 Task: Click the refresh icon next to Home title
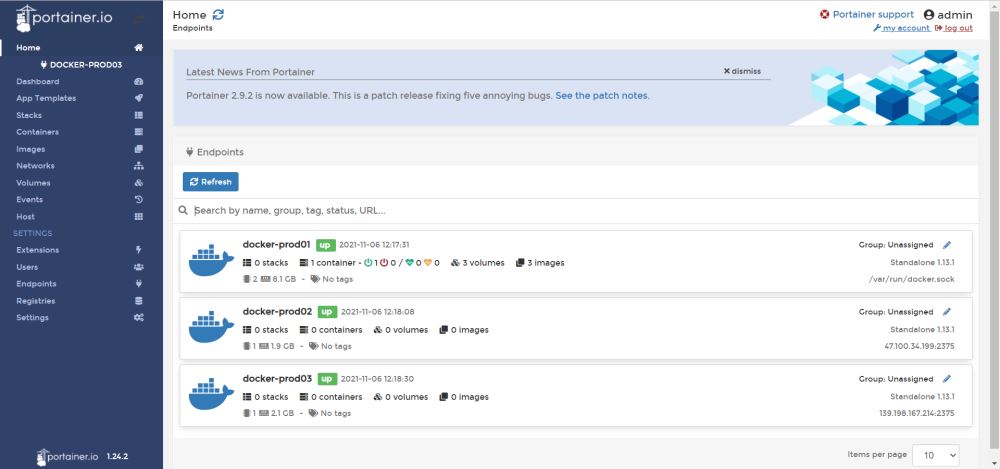(218, 15)
